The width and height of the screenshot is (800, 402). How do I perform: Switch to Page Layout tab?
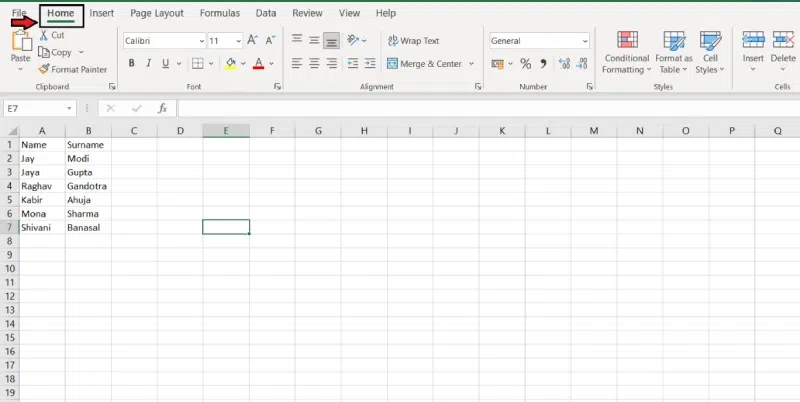click(157, 13)
